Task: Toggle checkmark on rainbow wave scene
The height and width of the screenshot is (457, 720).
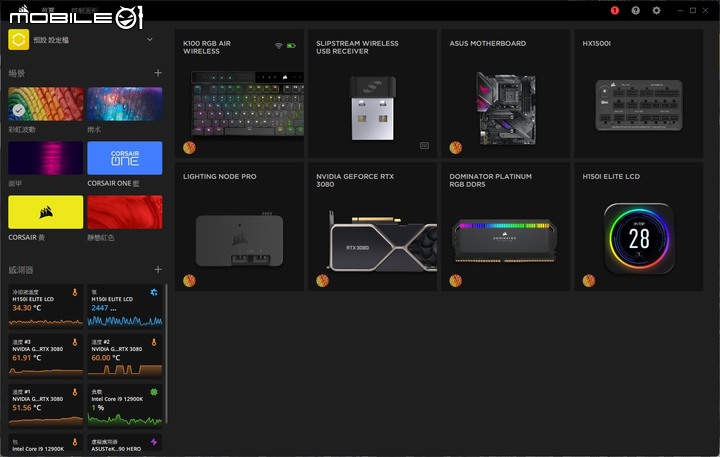Action: click(19, 110)
